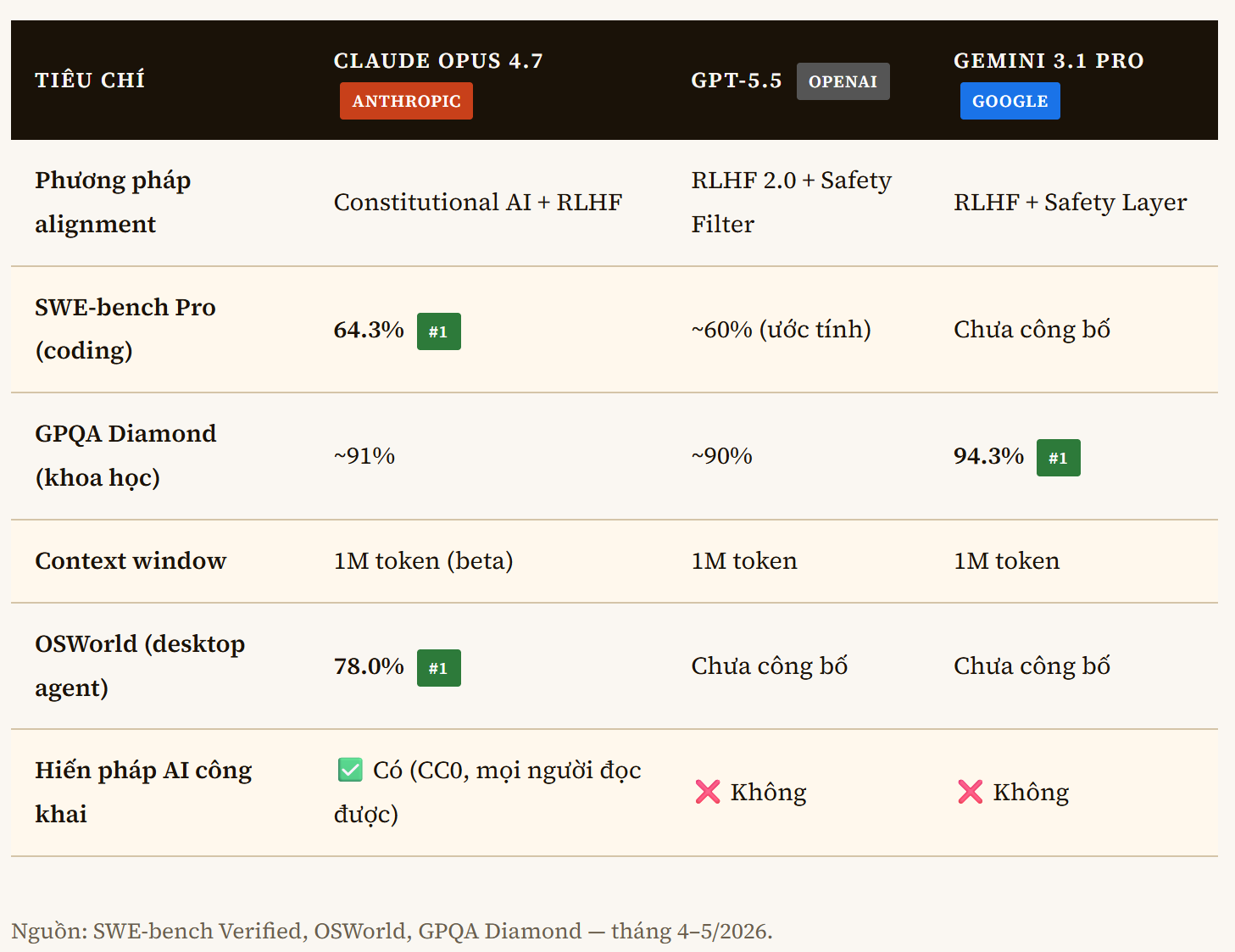This screenshot has height=952, width=1235.
Task: Click the 'Nguồn: SWE-bench Verified' source footnote
Action: (x=392, y=932)
